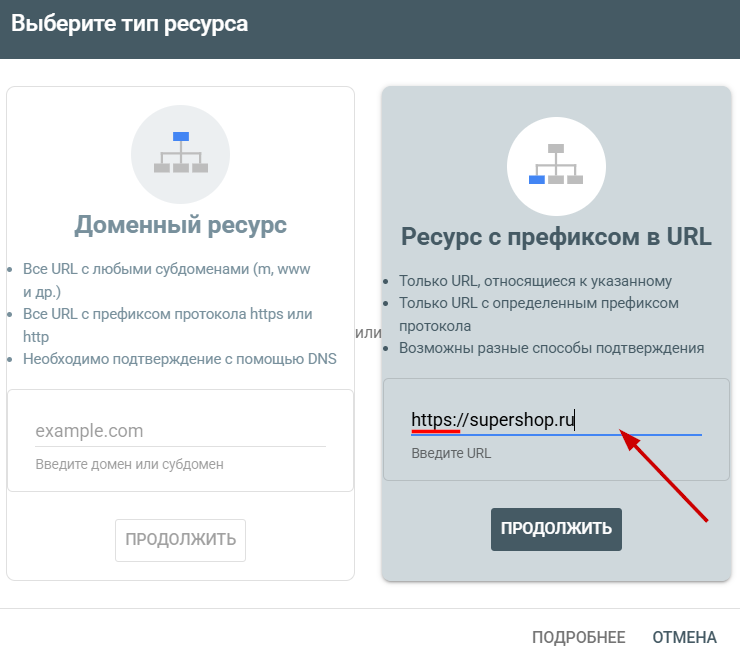
Task: Click the dark ПРОДОЛЖИТЬ button under URL prefix
Action: (x=556, y=529)
